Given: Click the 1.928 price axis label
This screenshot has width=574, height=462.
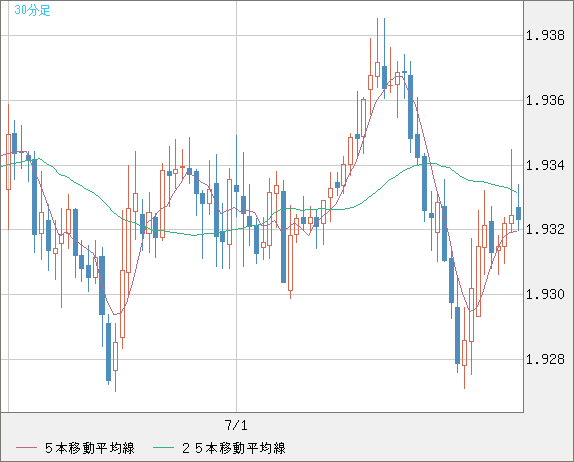Looking at the screenshot, I should coord(545,359).
